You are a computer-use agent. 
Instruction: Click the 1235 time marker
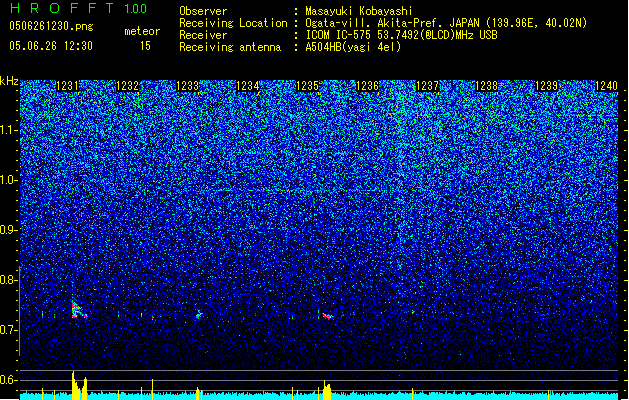307,86
